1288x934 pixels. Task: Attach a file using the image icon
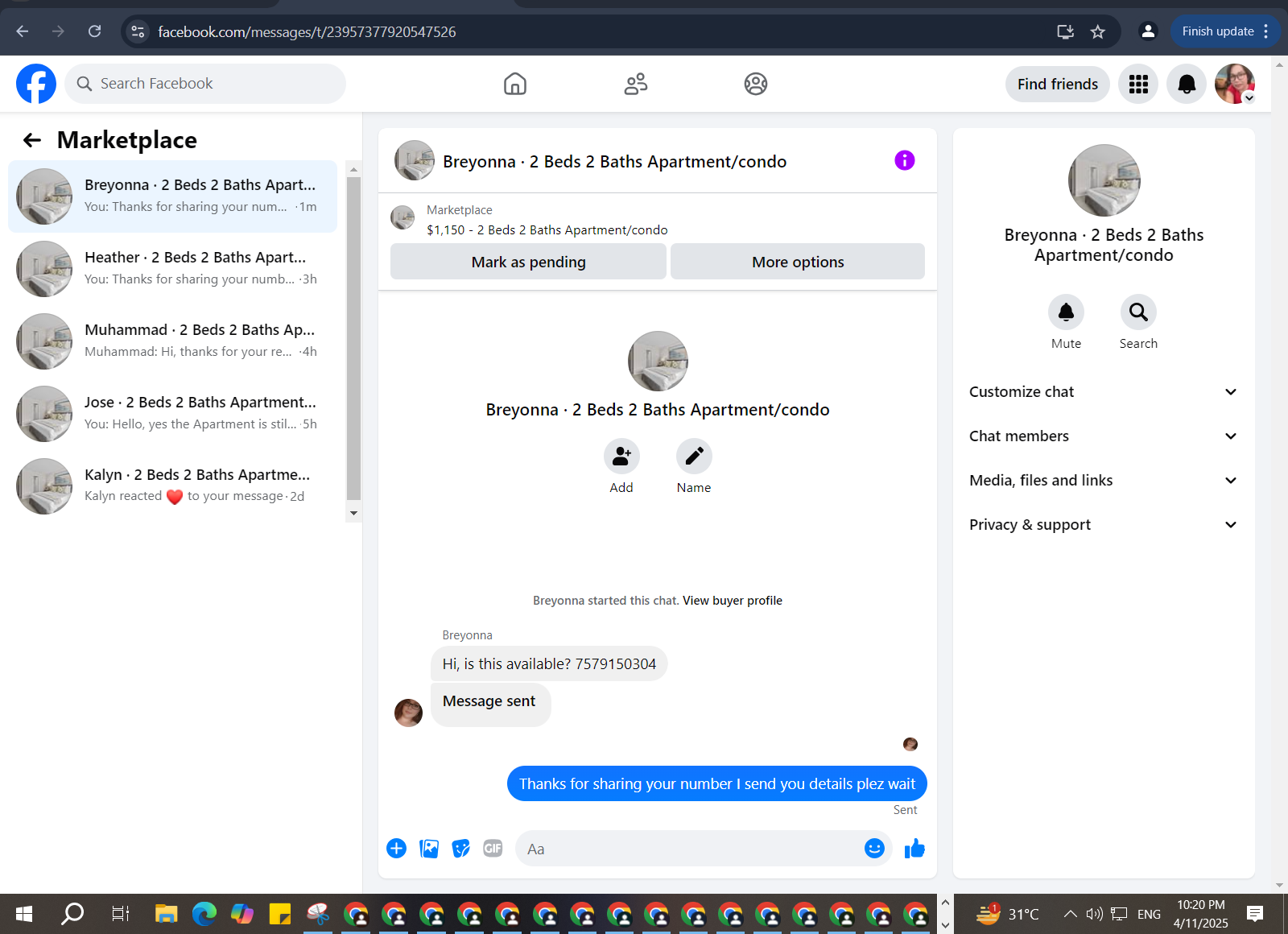click(x=429, y=849)
